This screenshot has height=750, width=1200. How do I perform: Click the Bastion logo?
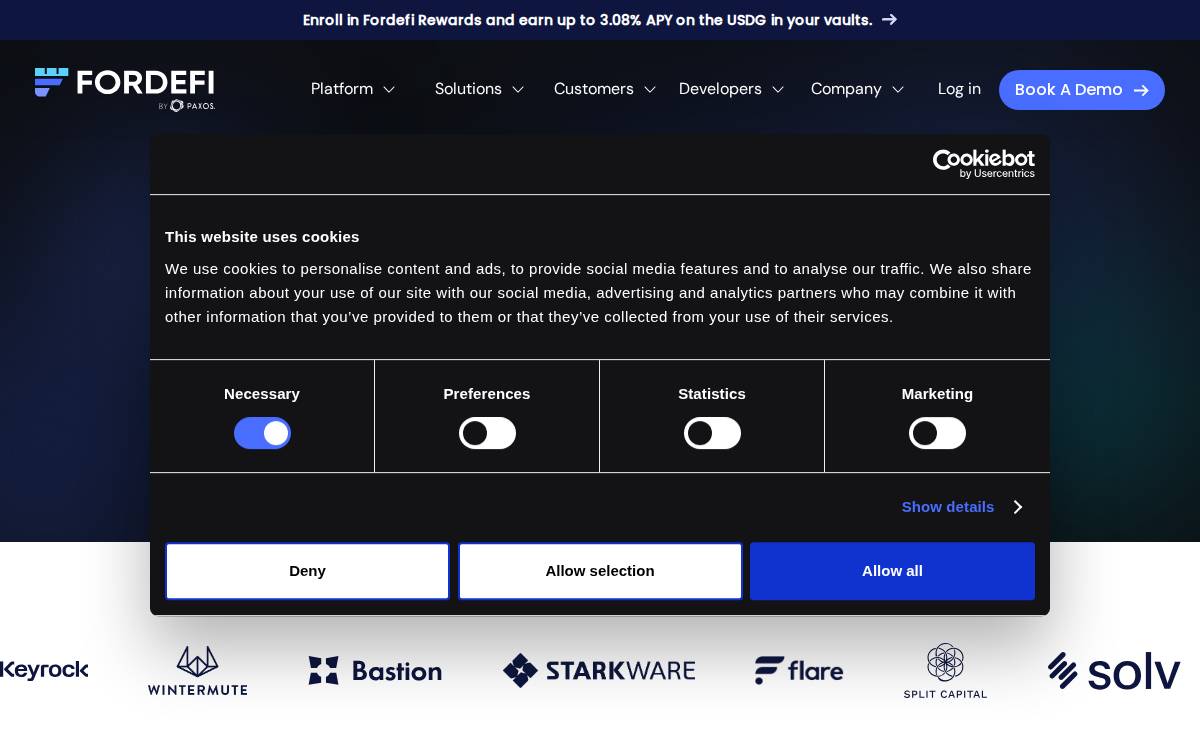pyautogui.click(x=375, y=670)
